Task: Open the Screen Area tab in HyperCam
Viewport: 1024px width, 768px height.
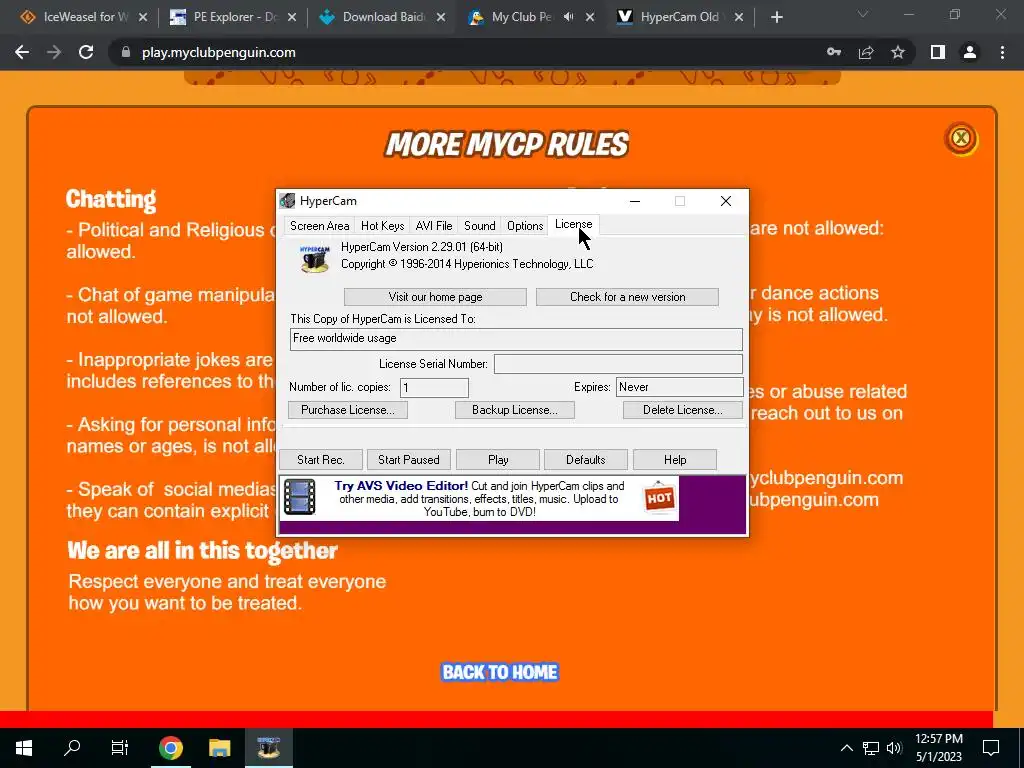Action: 319,226
